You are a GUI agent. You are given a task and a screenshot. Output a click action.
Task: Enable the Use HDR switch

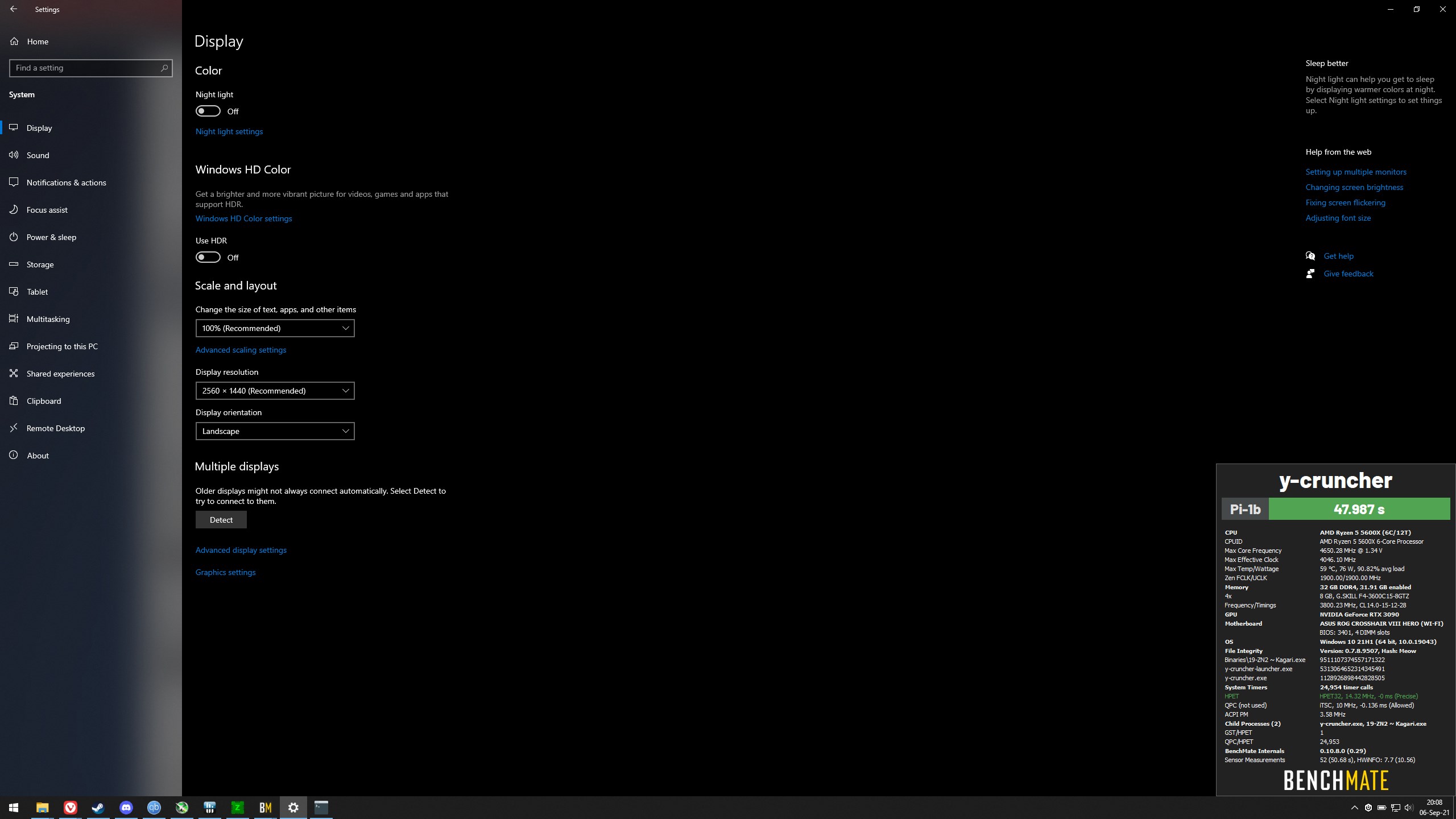pos(208,257)
